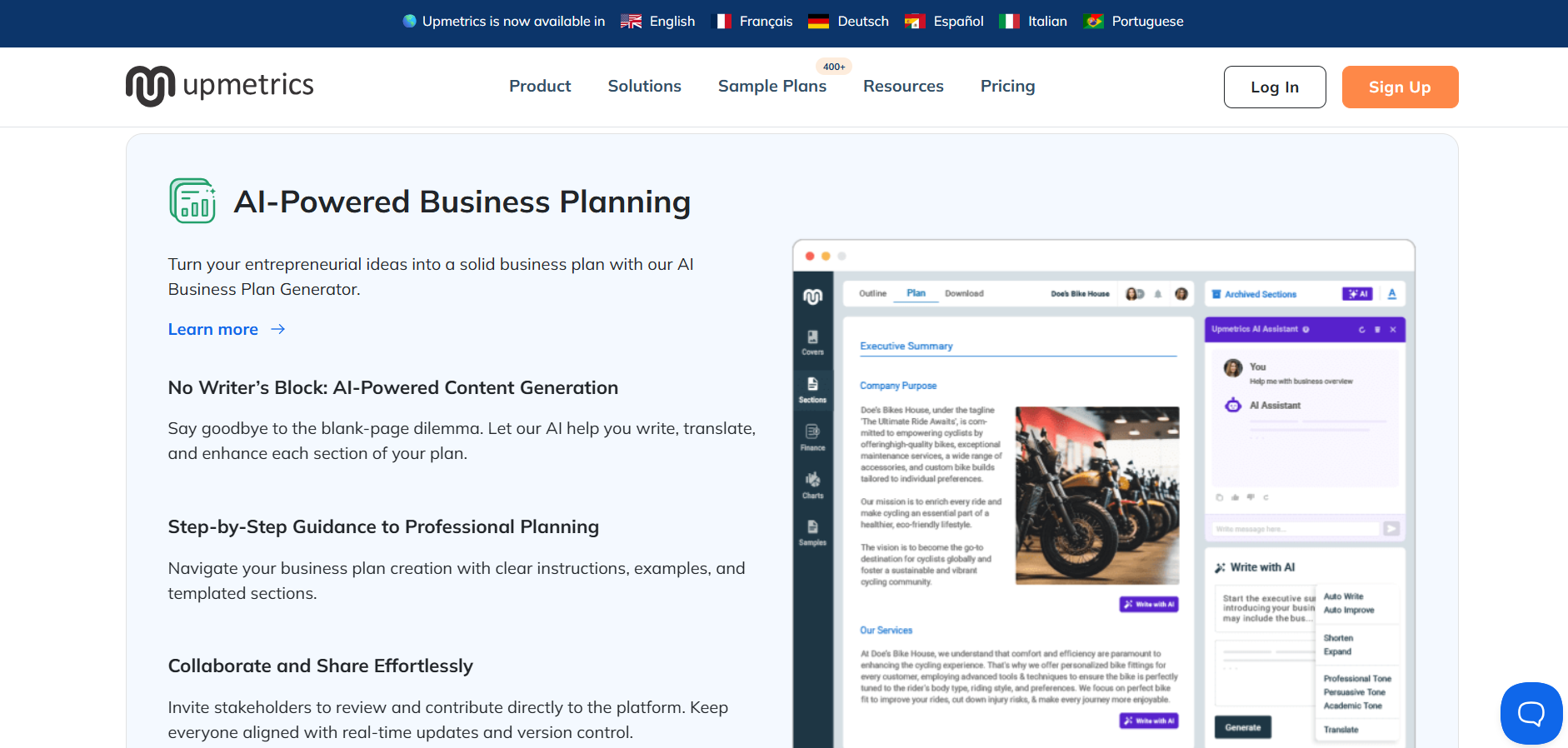Viewport: 1568px width, 748px height.
Task: Click 'No Writer's Block: AI-Powered Content Generation' heading
Action: coord(393,387)
